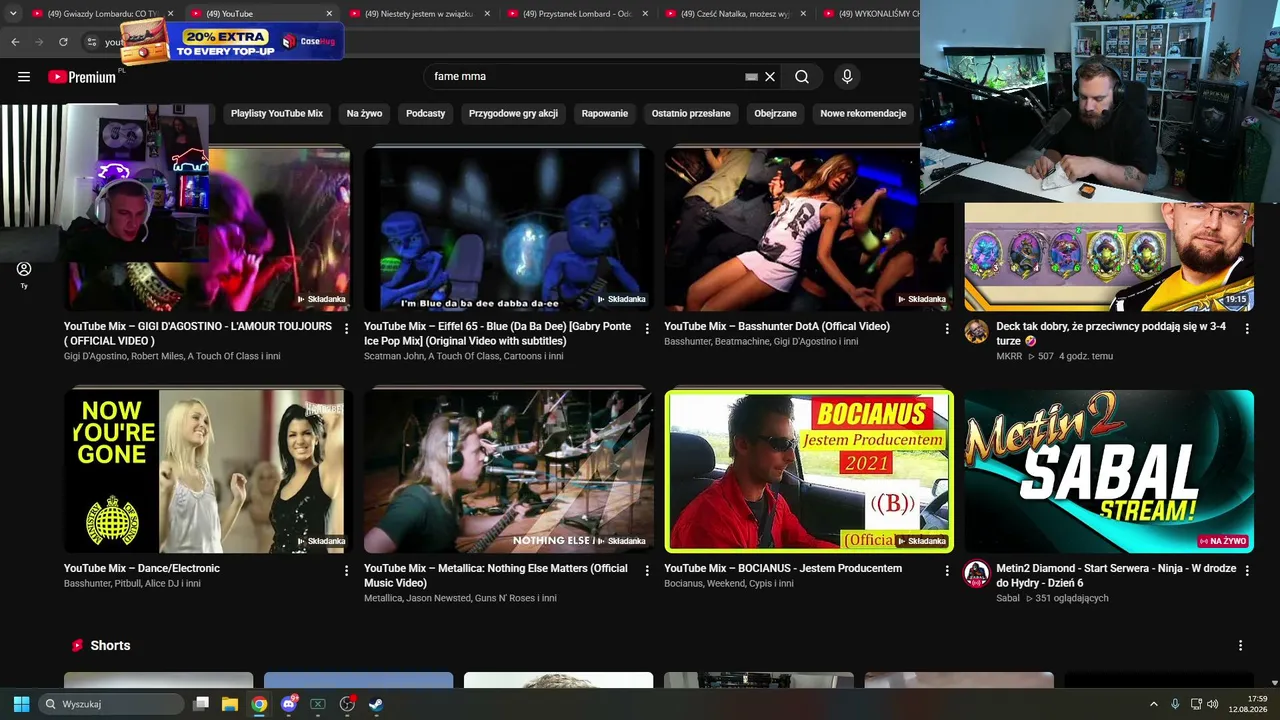Open Steam from the taskbar
1280x720 pixels.
click(376, 704)
